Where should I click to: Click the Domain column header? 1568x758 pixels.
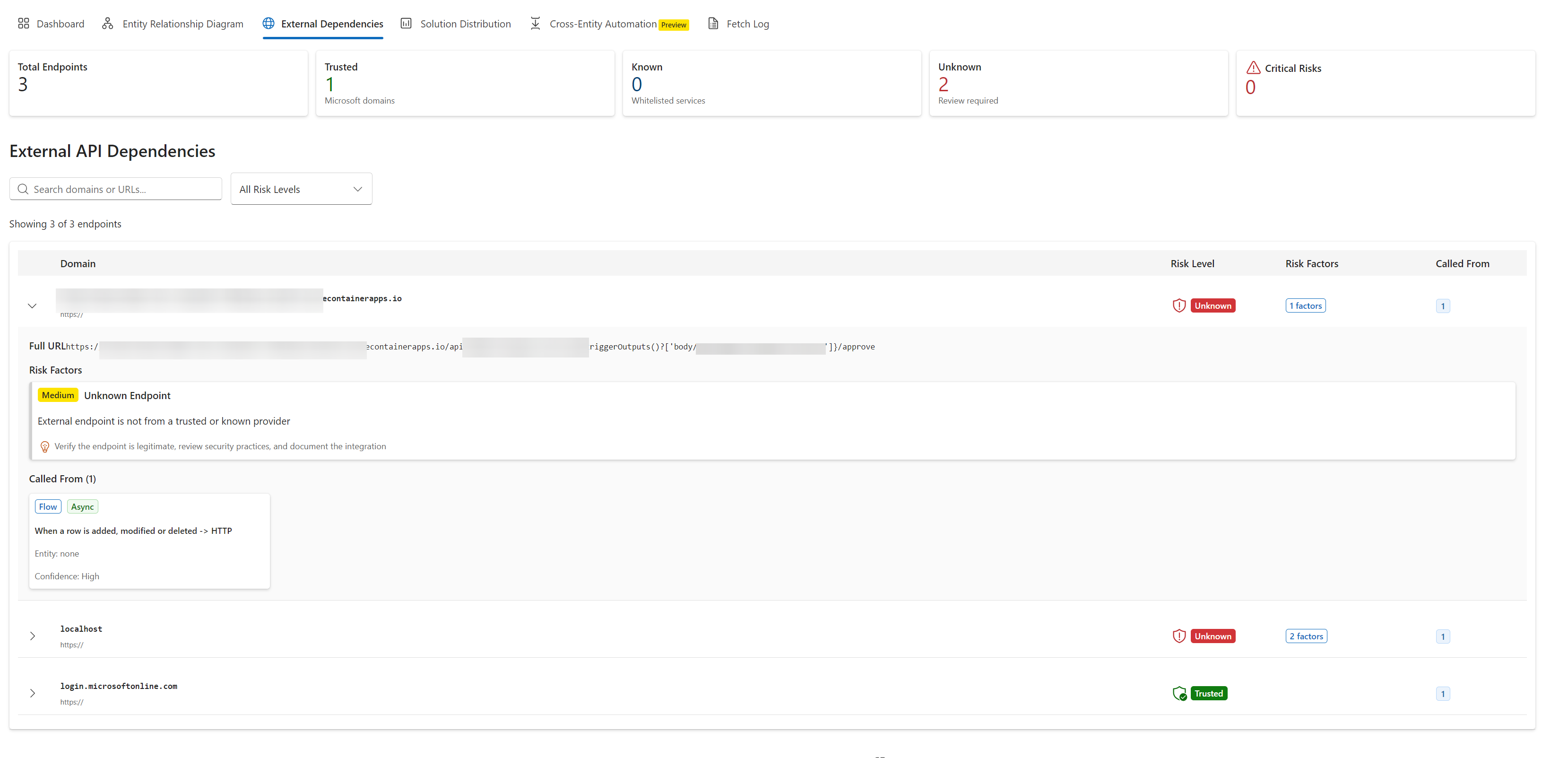click(x=78, y=263)
